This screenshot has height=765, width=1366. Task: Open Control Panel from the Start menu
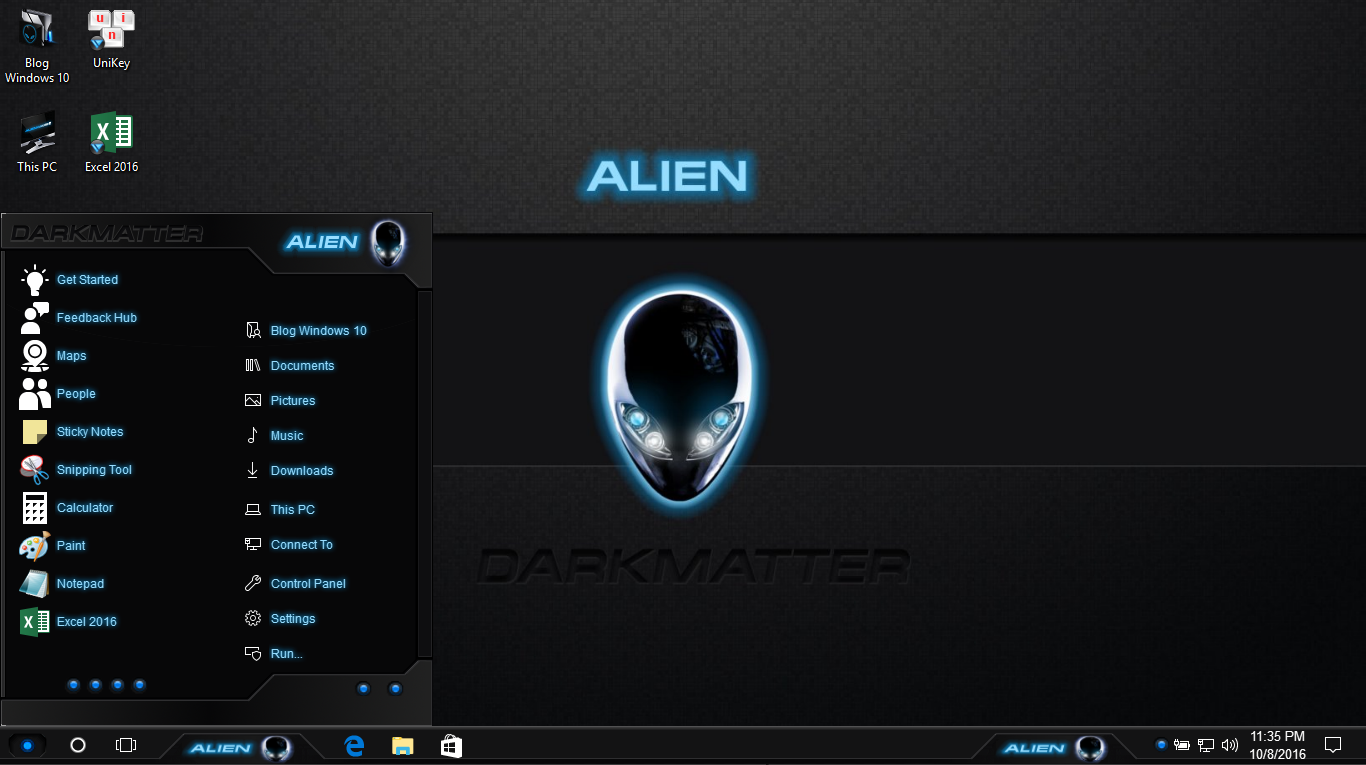295,584
